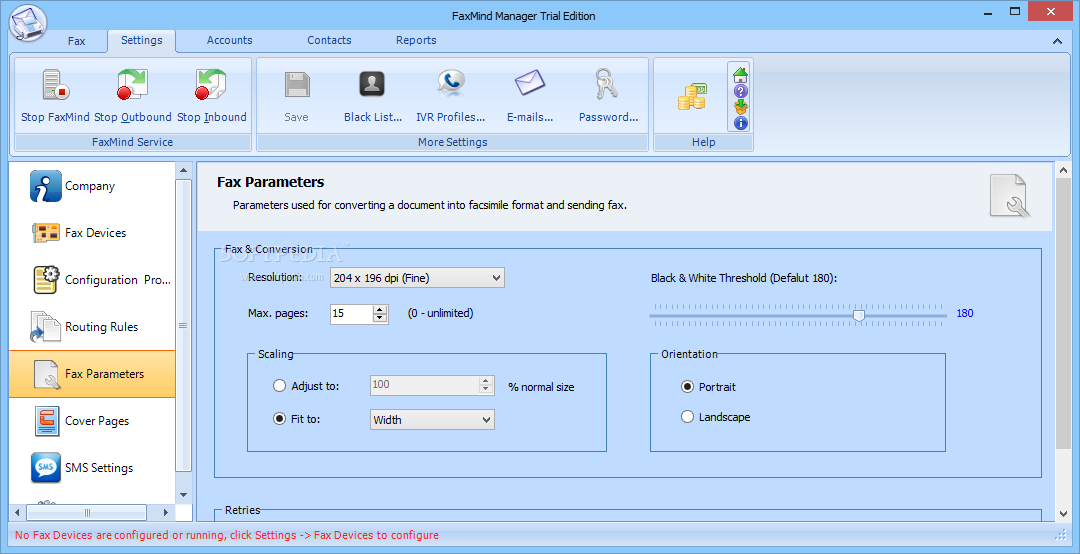The width and height of the screenshot is (1080, 554).
Task: Stop the Outbound fax service
Action: tap(133, 85)
